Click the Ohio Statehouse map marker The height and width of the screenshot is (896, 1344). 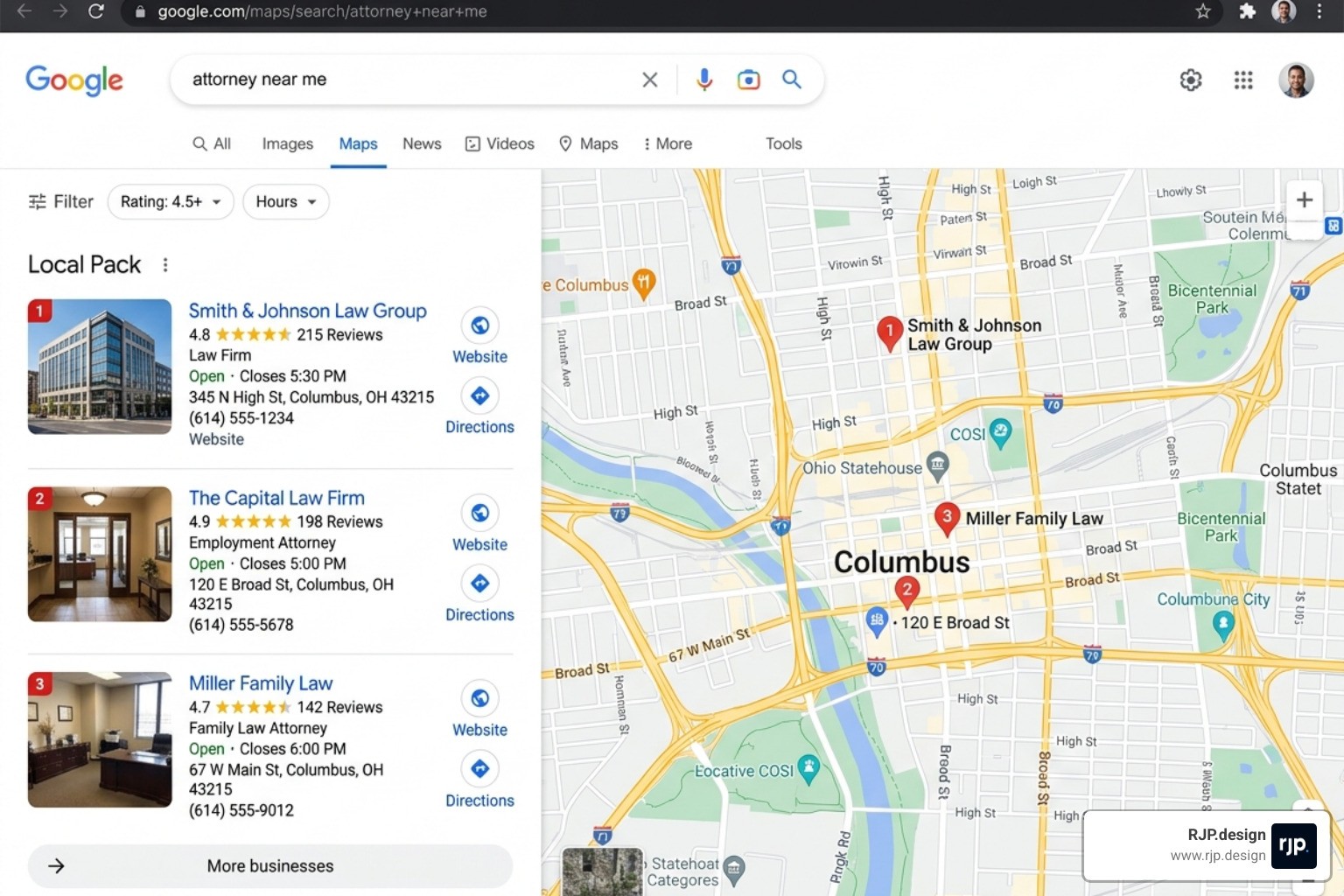tap(937, 466)
